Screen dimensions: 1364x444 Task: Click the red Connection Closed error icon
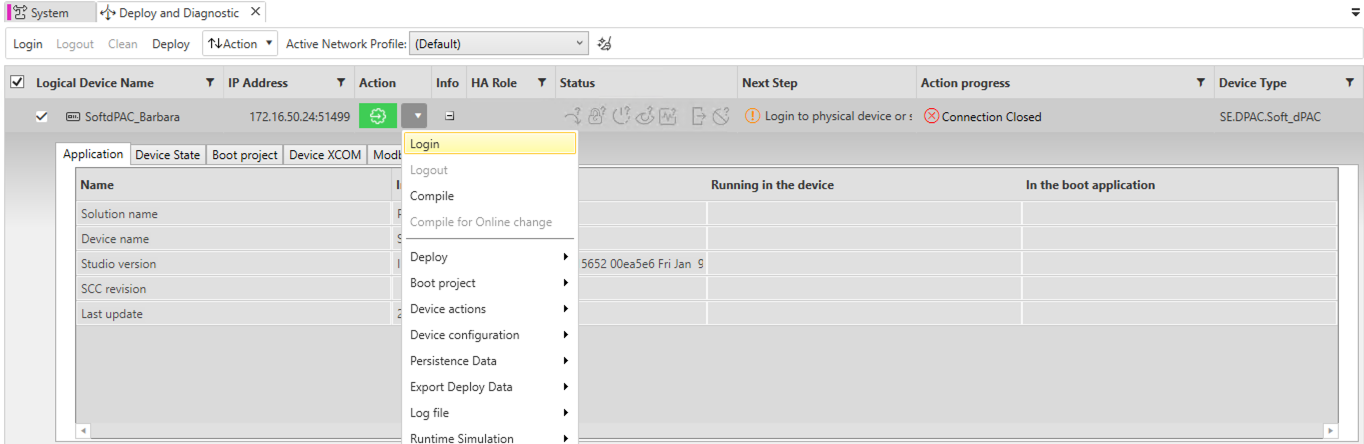point(931,116)
